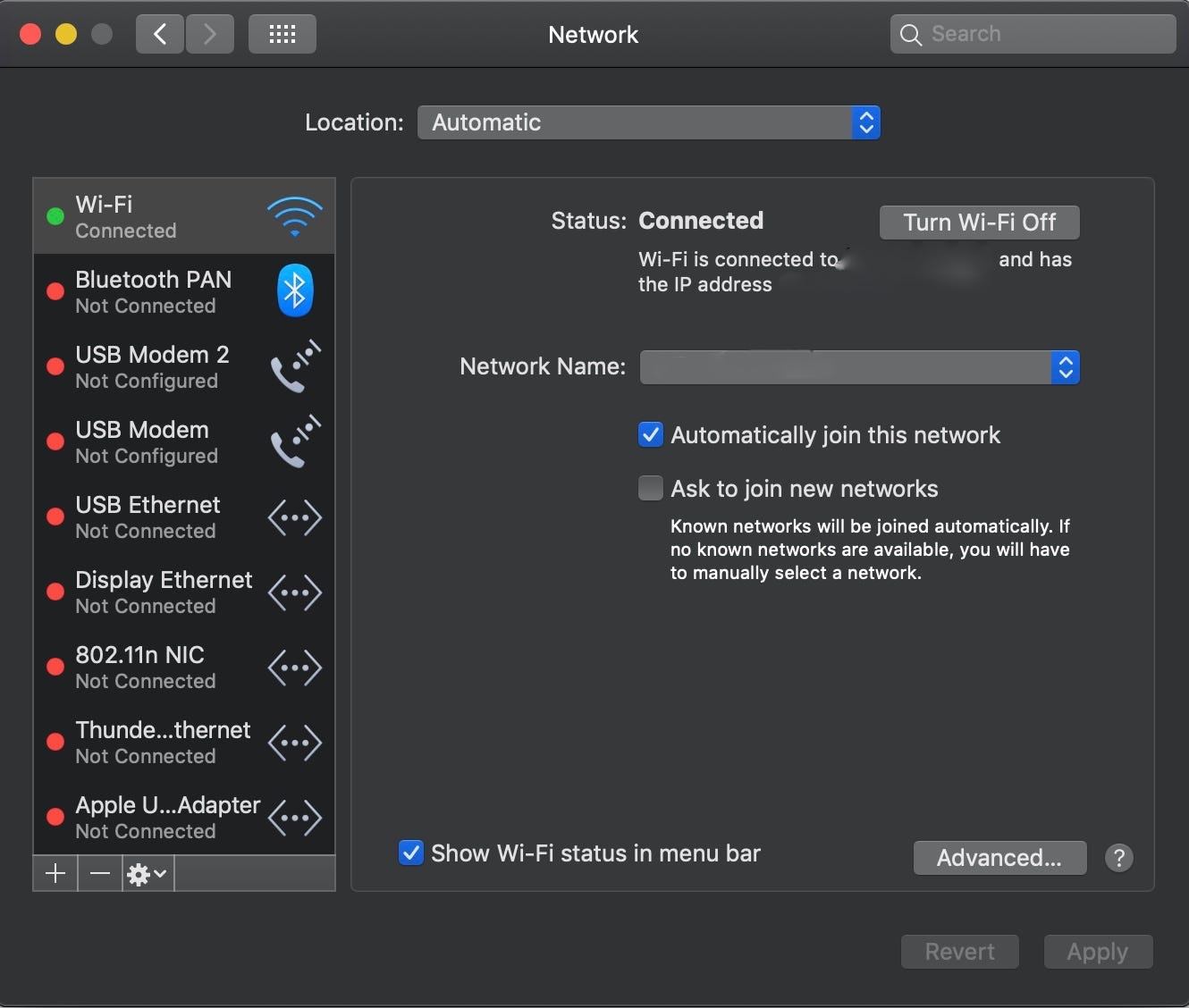Click the phone icon beside USB Modem (Not Configured)
The width and height of the screenshot is (1189, 1008).
[x=295, y=441]
